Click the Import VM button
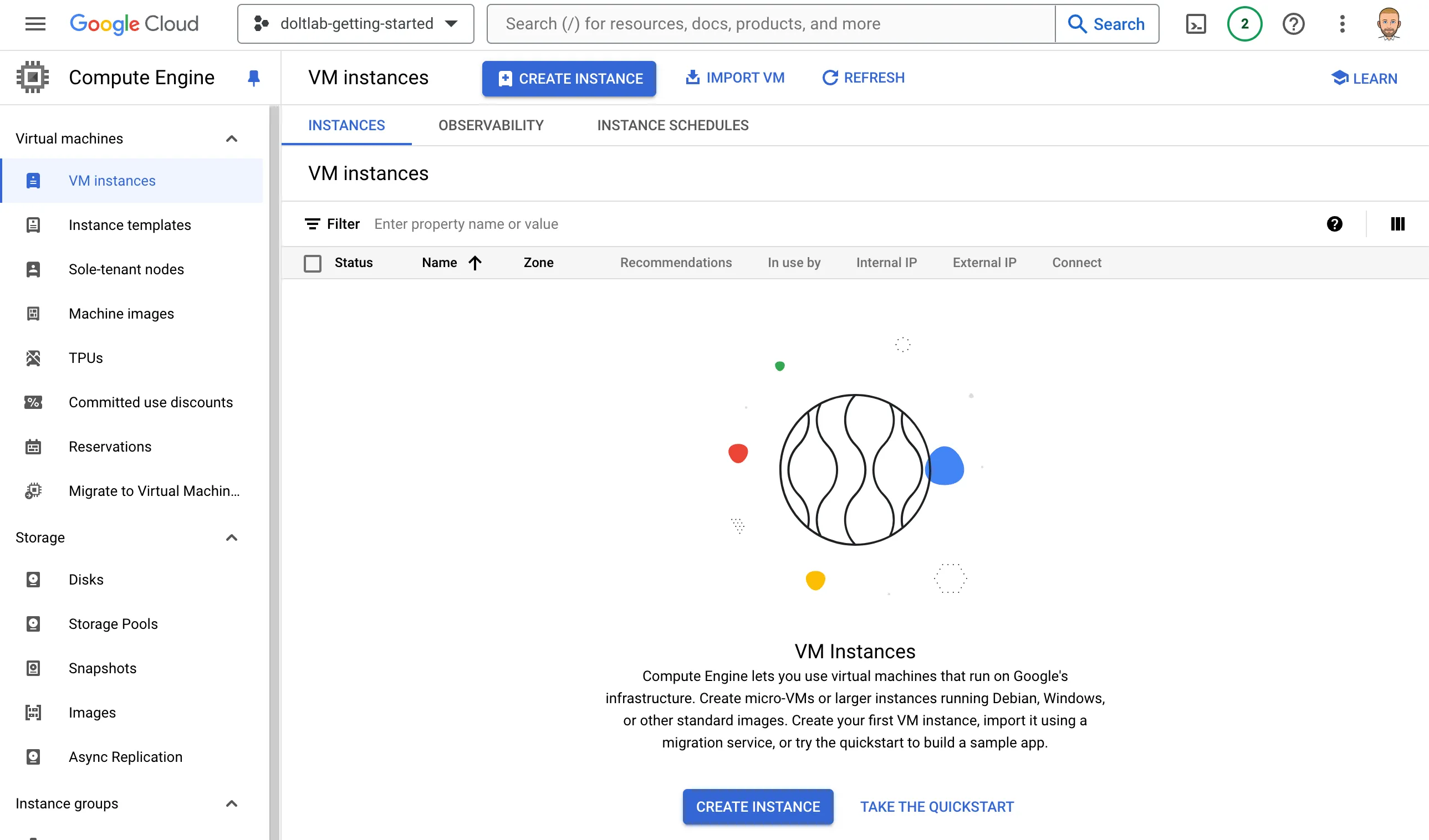The image size is (1429, 840). [x=735, y=78]
